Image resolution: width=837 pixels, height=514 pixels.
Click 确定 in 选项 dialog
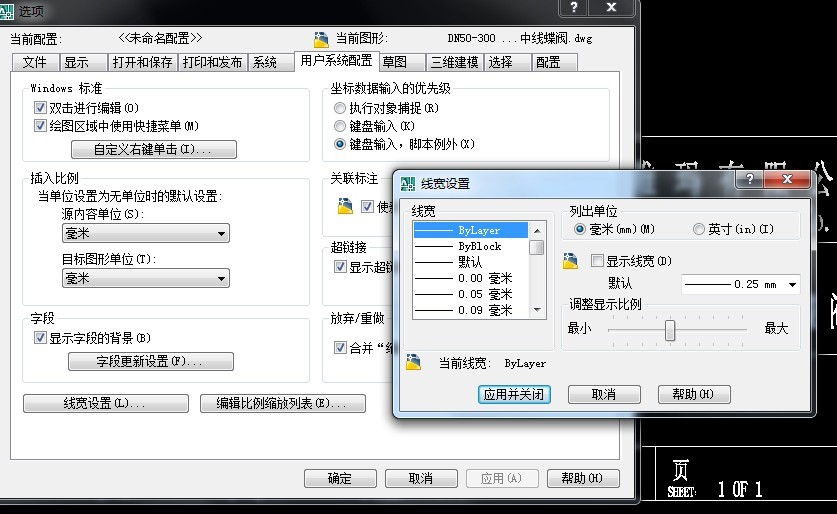(x=340, y=478)
